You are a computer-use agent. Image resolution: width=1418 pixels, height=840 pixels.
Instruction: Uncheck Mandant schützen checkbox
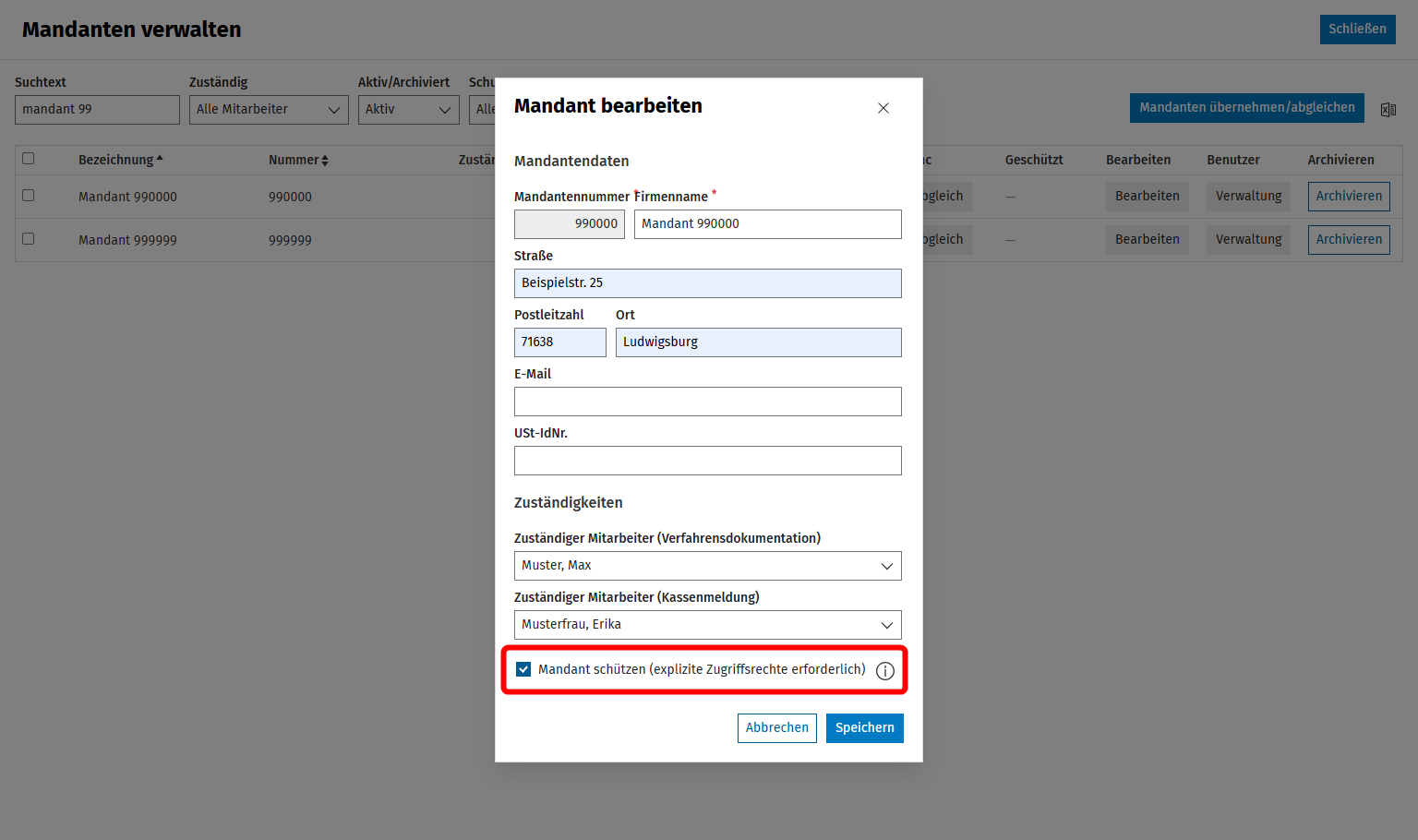(x=523, y=669)
